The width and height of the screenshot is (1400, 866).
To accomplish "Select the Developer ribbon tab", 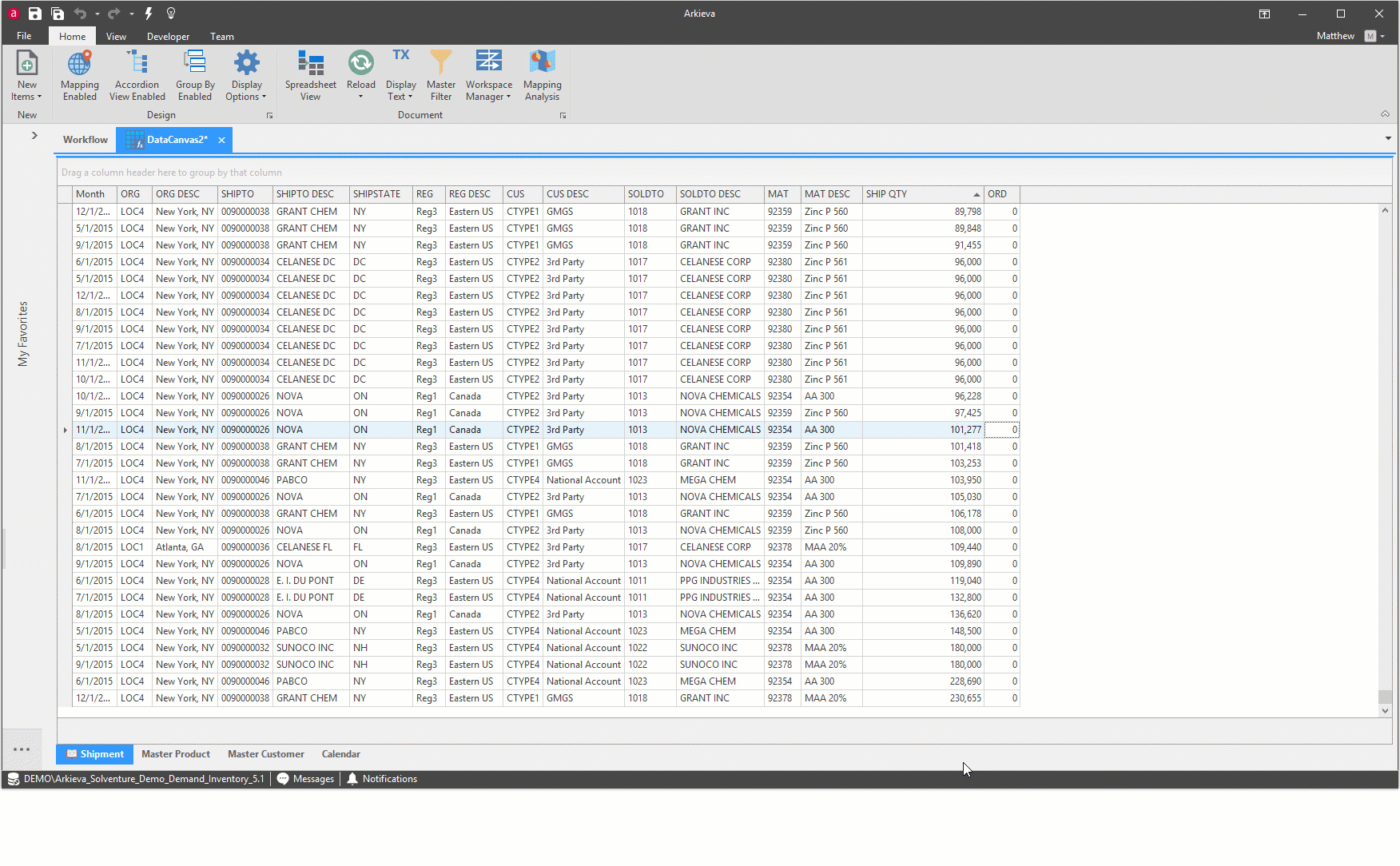I will coord(168,36).
